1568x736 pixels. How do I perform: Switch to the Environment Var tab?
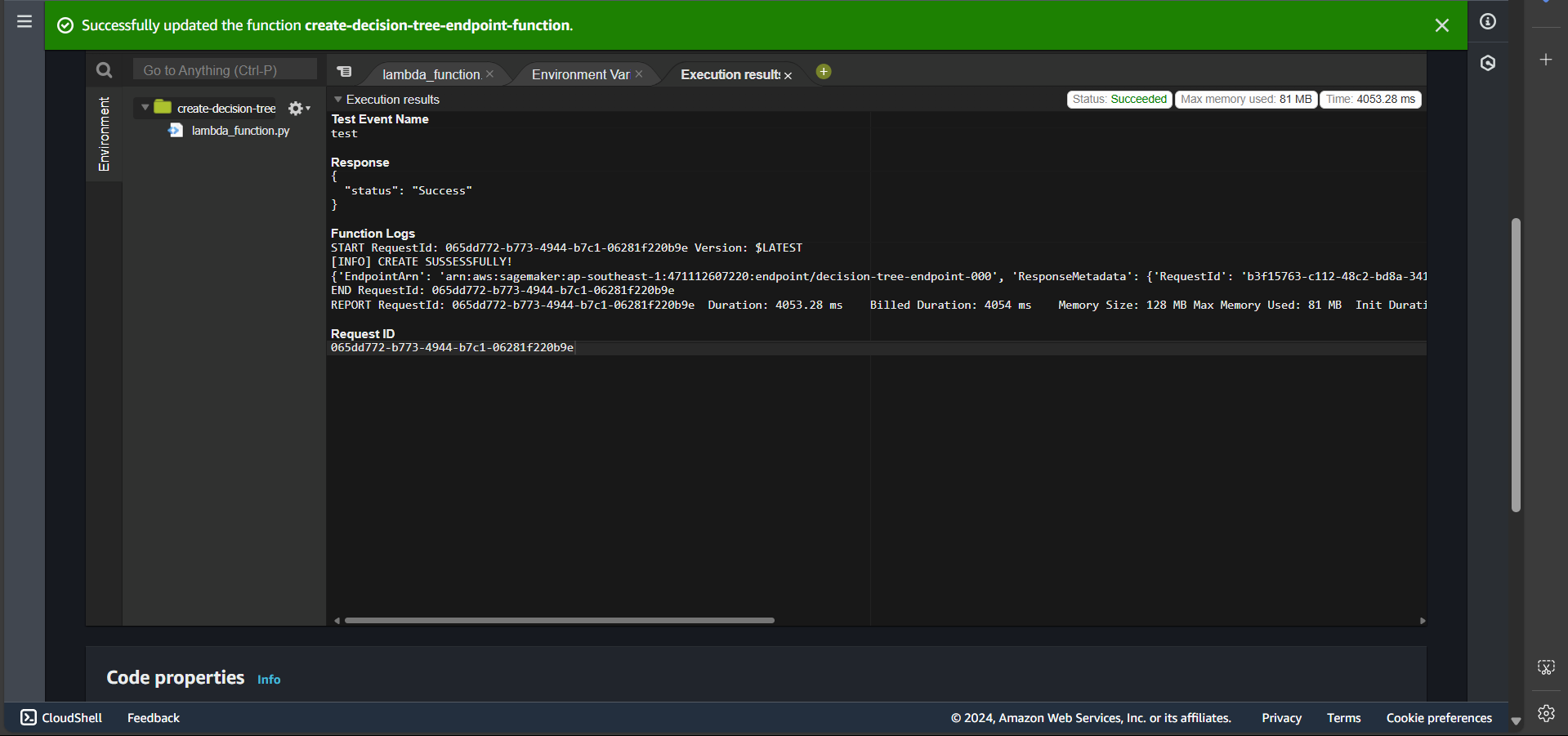tap(580, 74)
